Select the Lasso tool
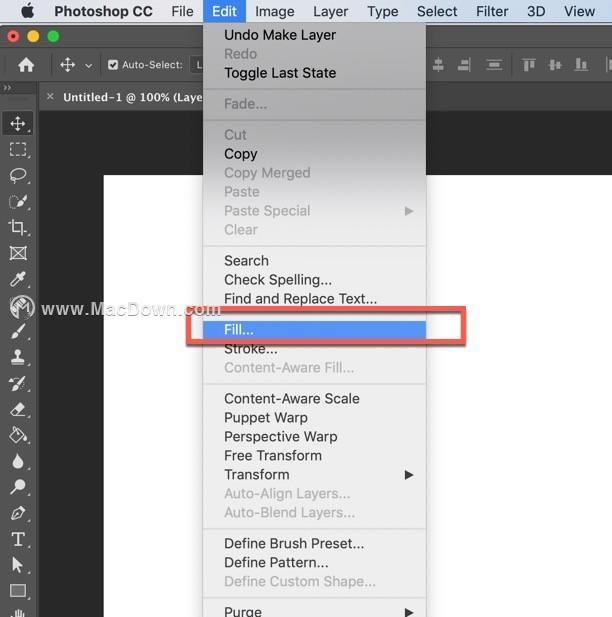 [x=18, y=175]
